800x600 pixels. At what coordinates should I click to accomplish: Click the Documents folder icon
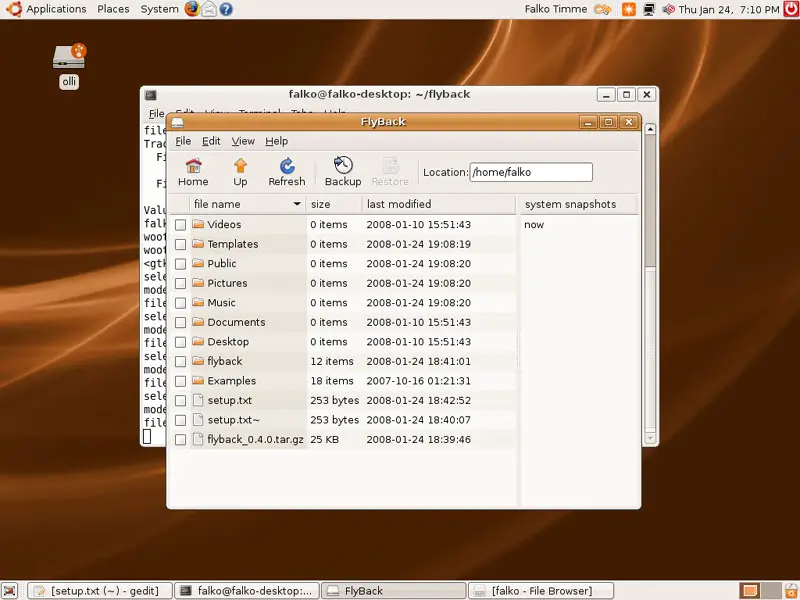(x=198, y=322)
